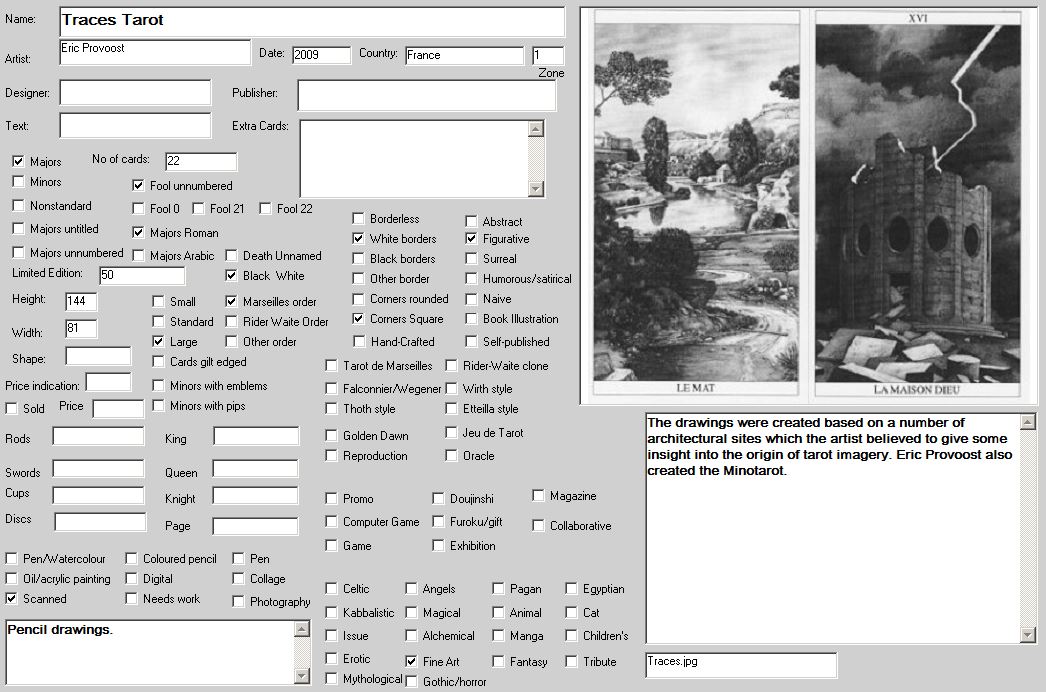Screen dimensions: 1046x692
Task: Click the La Maison Dieu card image
Action: 918,204
